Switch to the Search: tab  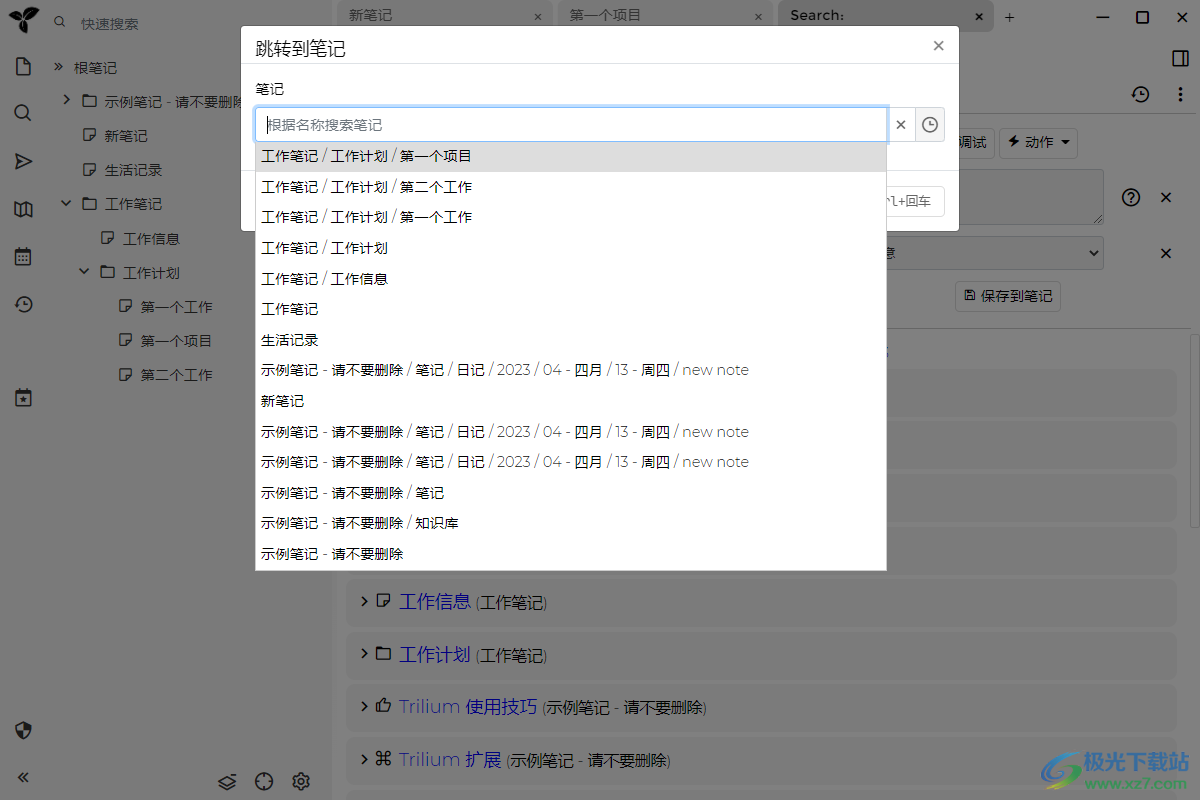[x=886, y=16]
